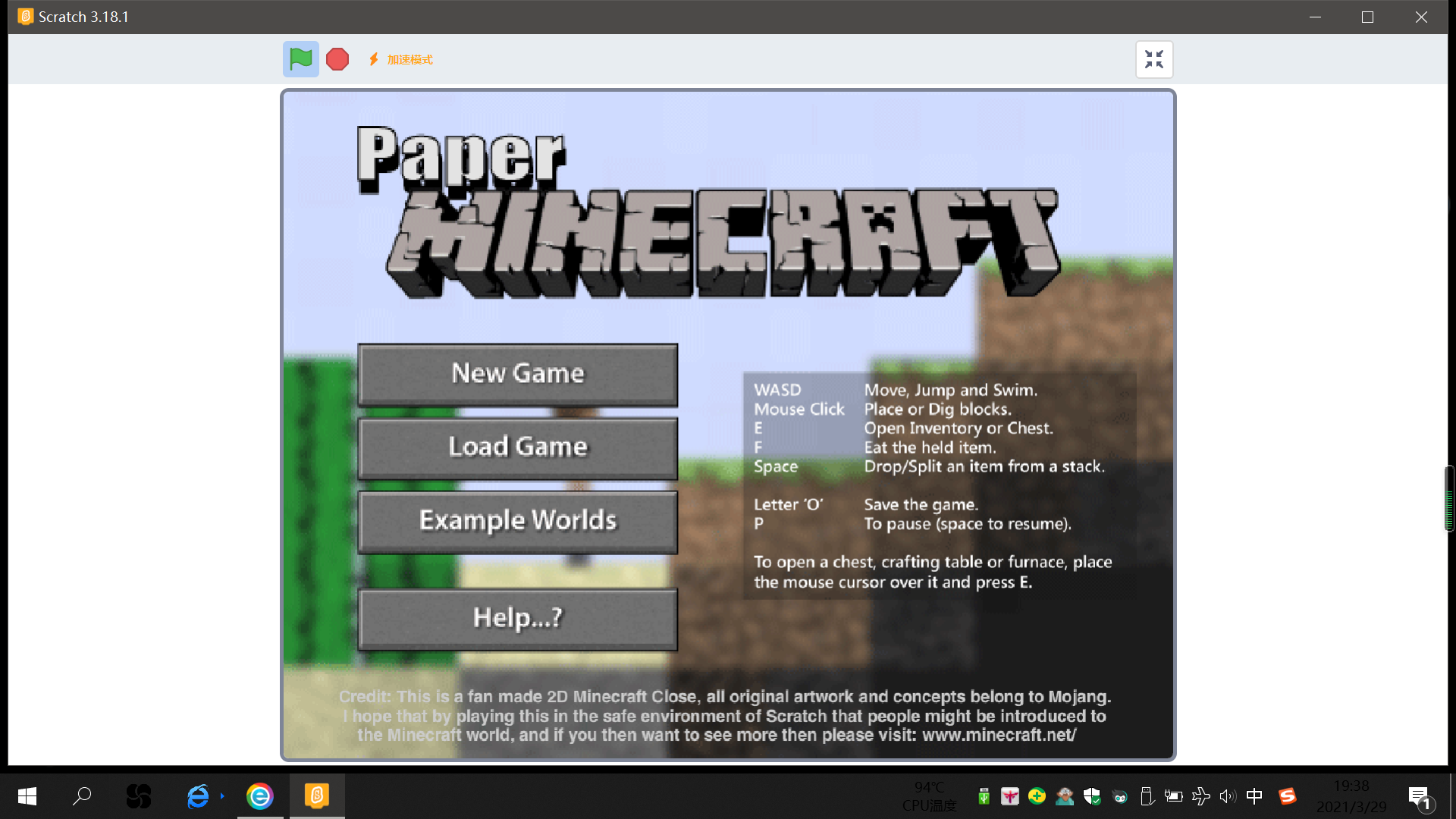
Task: Start a New Game
Action: [518, 374]
